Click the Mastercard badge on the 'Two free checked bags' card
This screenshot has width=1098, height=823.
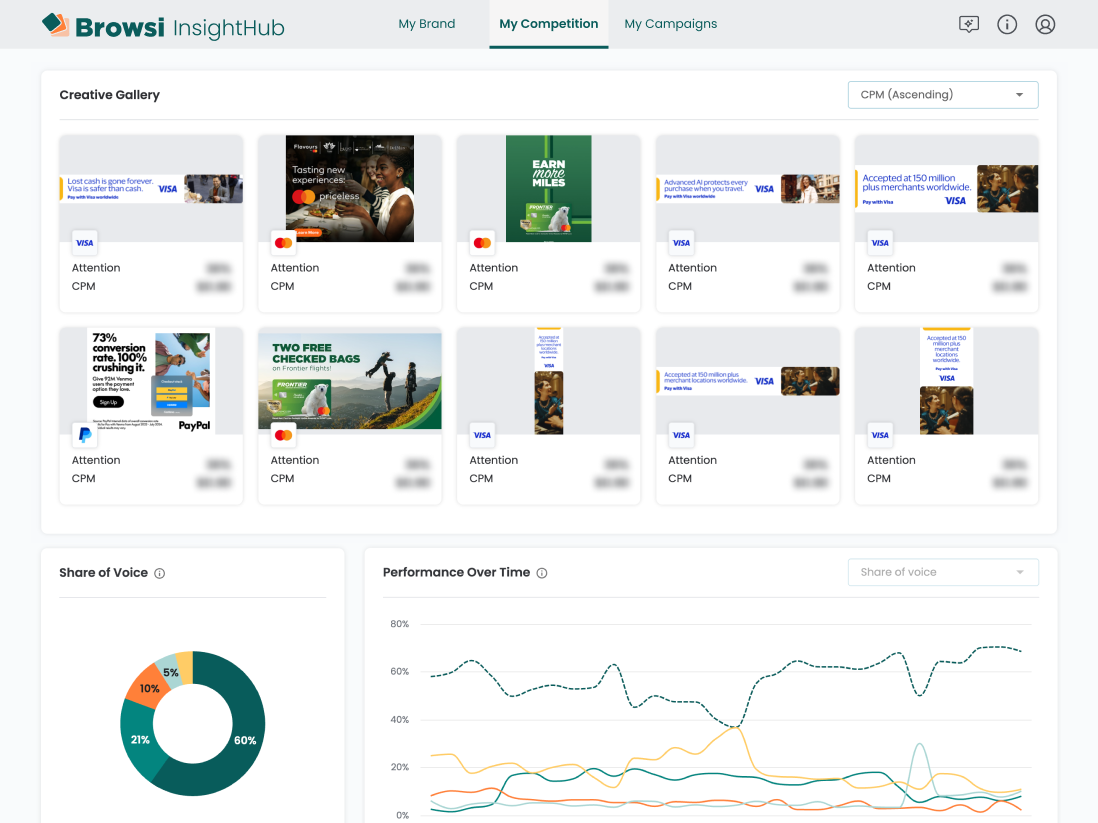pos(284,435)
